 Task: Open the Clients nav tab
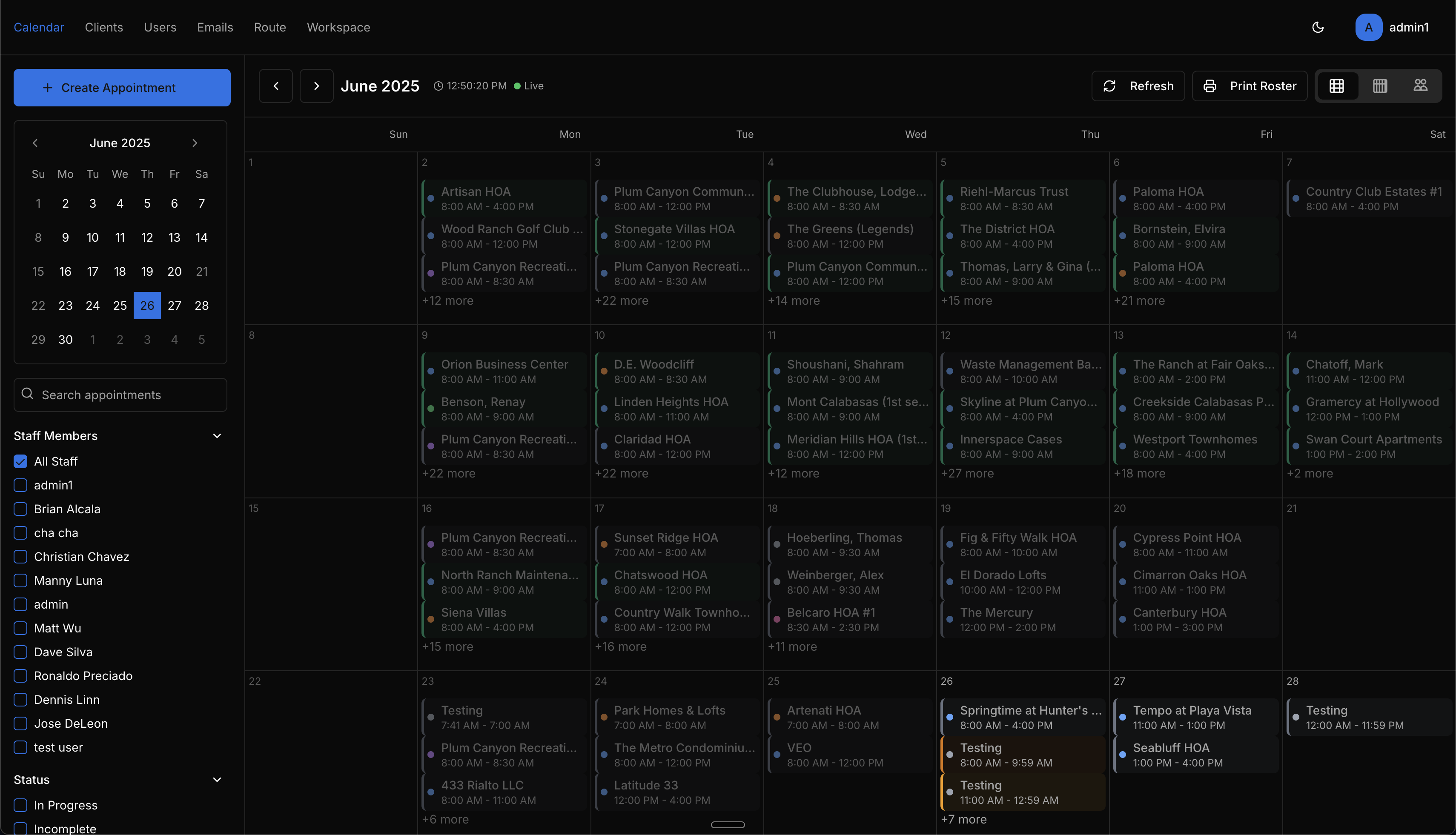(104, 27)
